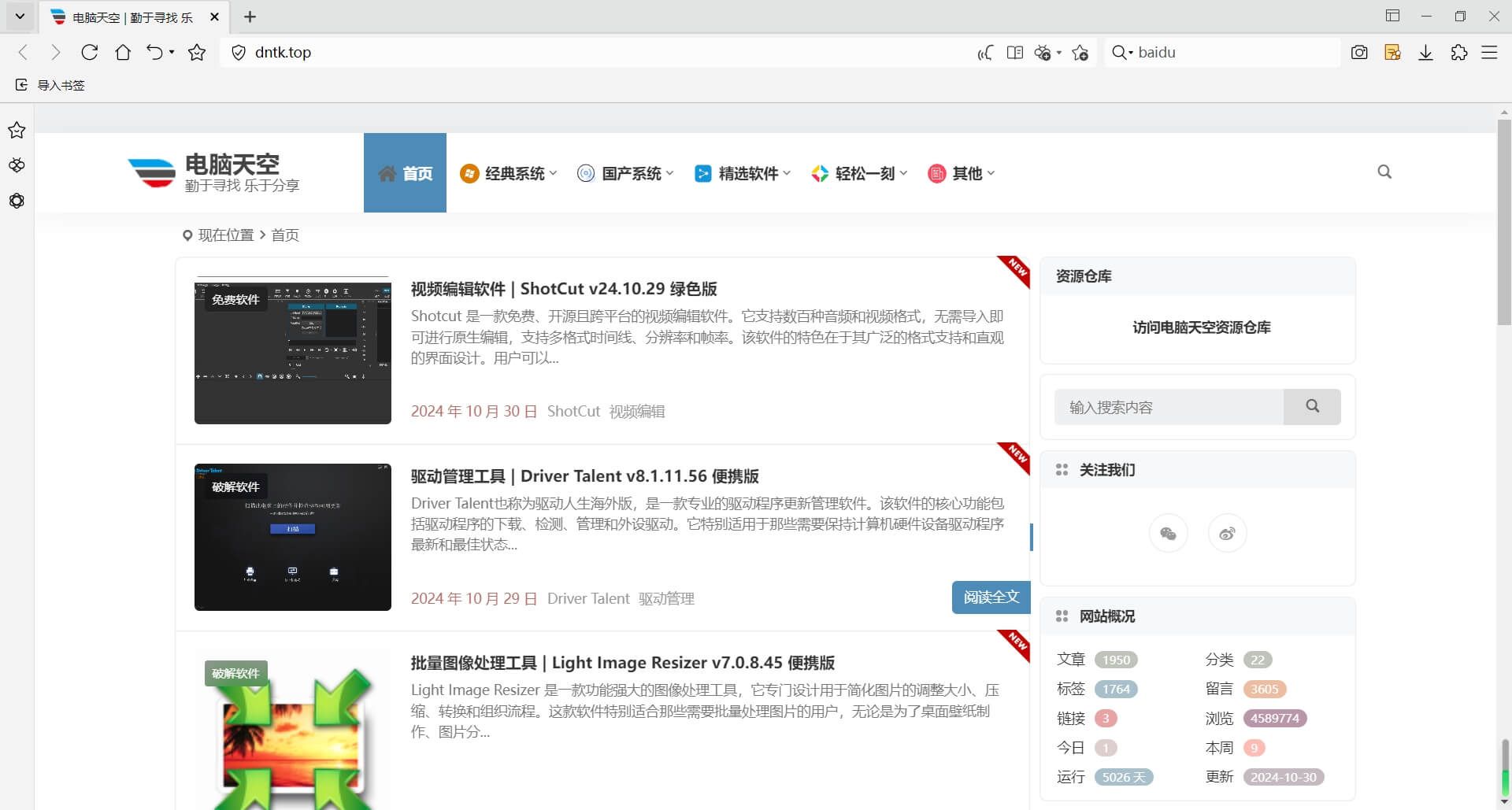Click the WeChat follow icon
This screenshot has width=1512, height=810.
point(1169,534)
